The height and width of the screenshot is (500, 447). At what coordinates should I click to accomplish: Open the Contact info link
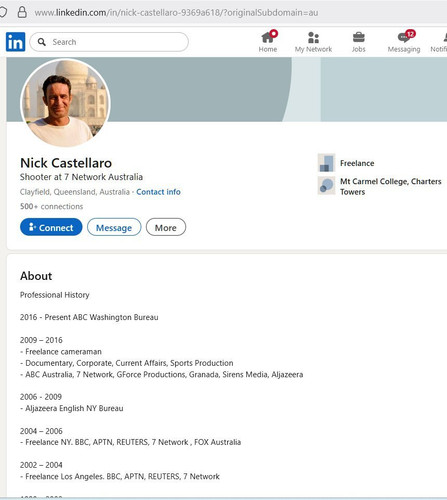[158, 192]
